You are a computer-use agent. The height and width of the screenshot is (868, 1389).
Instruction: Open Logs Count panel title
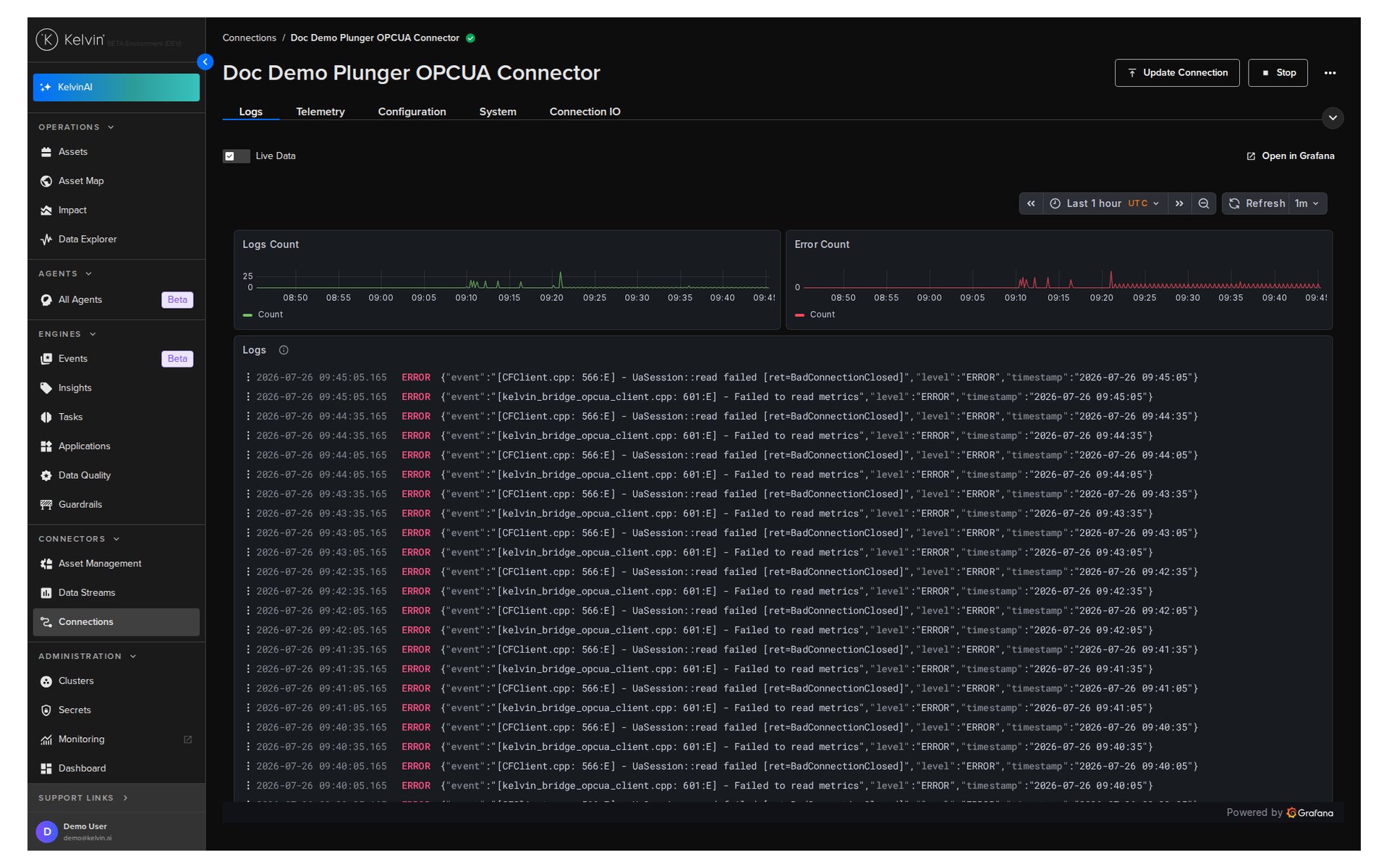pyautogui.click(x=271, y=244)
